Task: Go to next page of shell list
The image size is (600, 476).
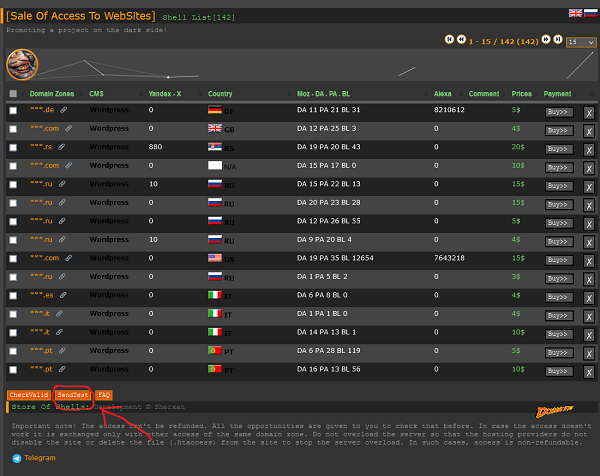Action: click(546, 39)
